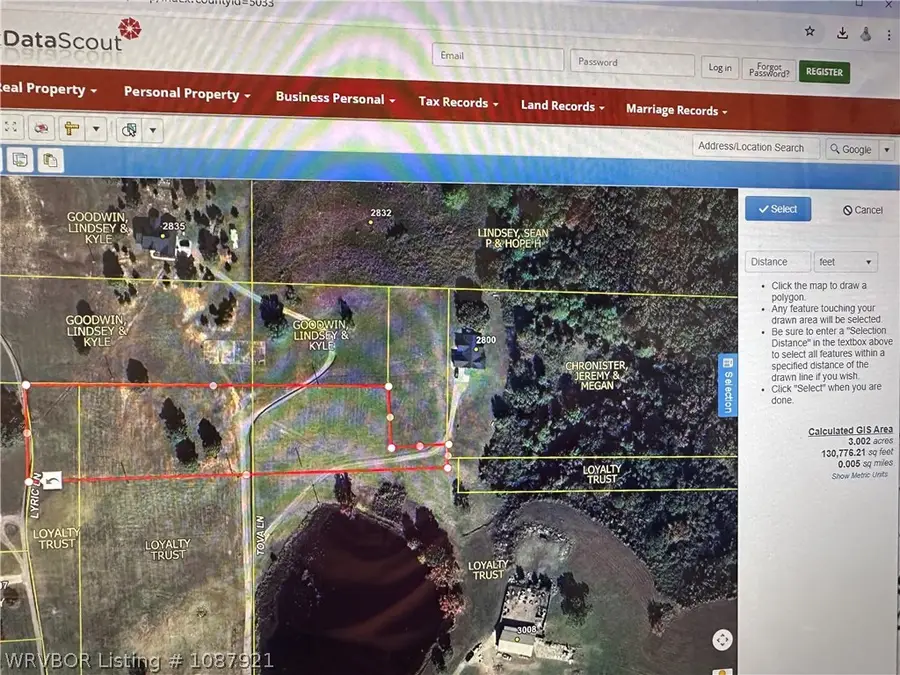Click the full extent zoom icon

(x=11, y=127)
